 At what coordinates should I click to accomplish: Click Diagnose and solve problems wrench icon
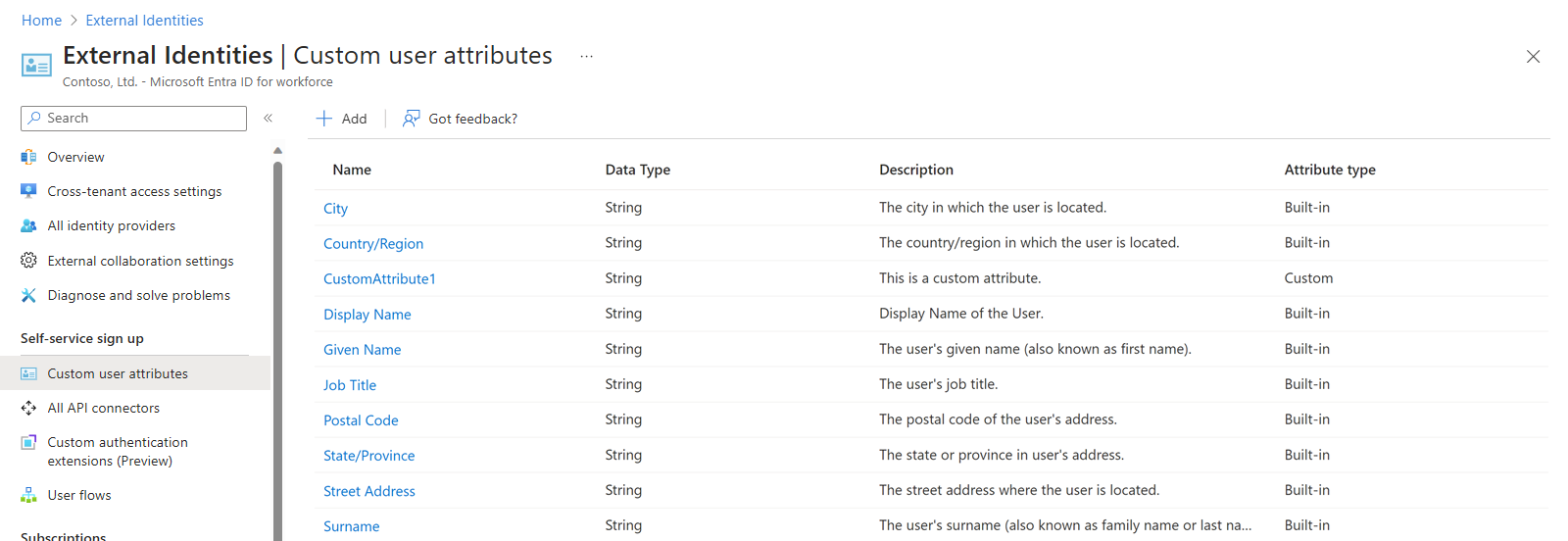pyautogui.click(x=28, y=295)
